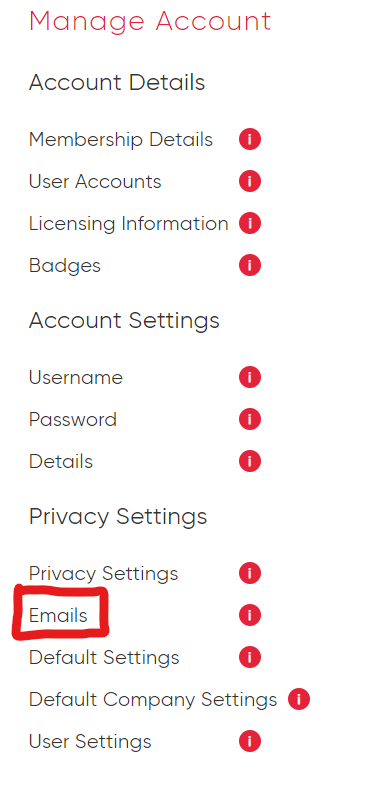Open Membership Details page
The image size is (392, 786).
[121, 139]
